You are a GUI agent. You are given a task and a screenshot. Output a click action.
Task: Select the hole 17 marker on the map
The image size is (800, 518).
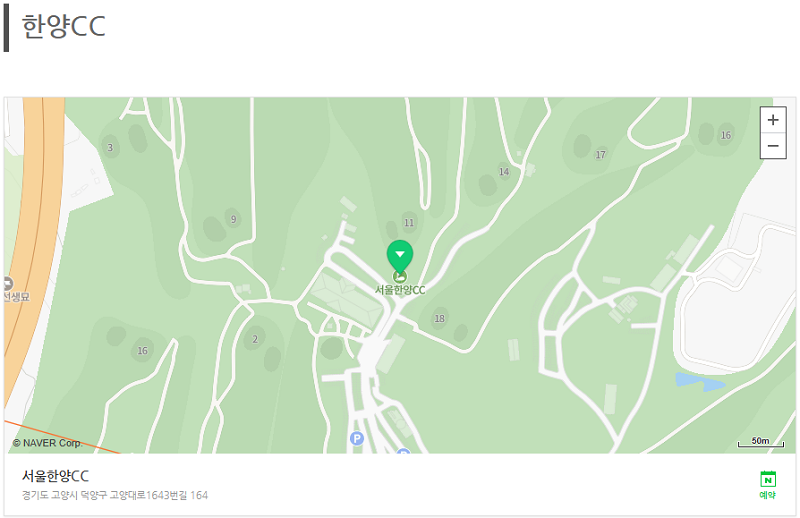(601, 155)
